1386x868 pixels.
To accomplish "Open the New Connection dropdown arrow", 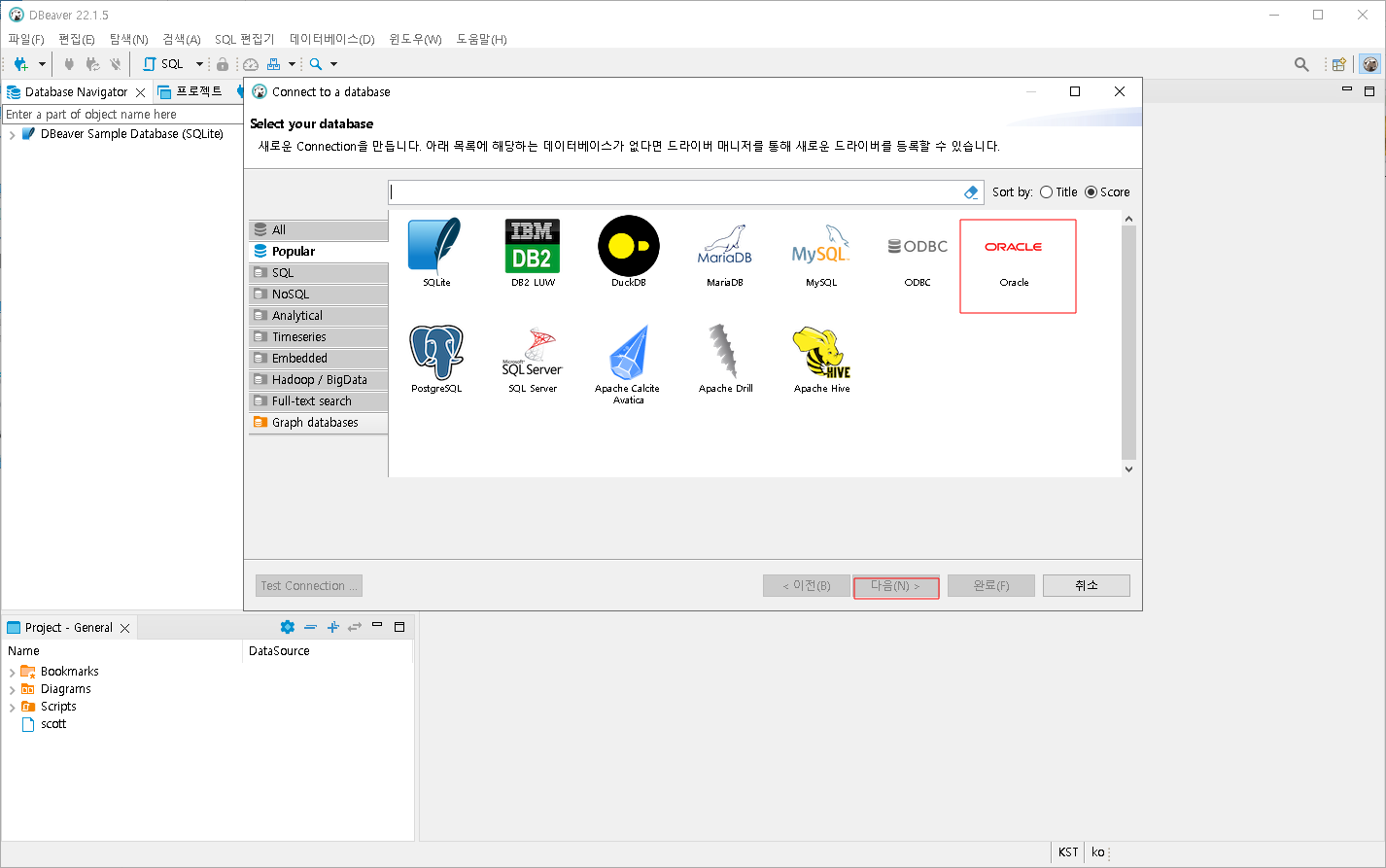I will pos(42,64).
